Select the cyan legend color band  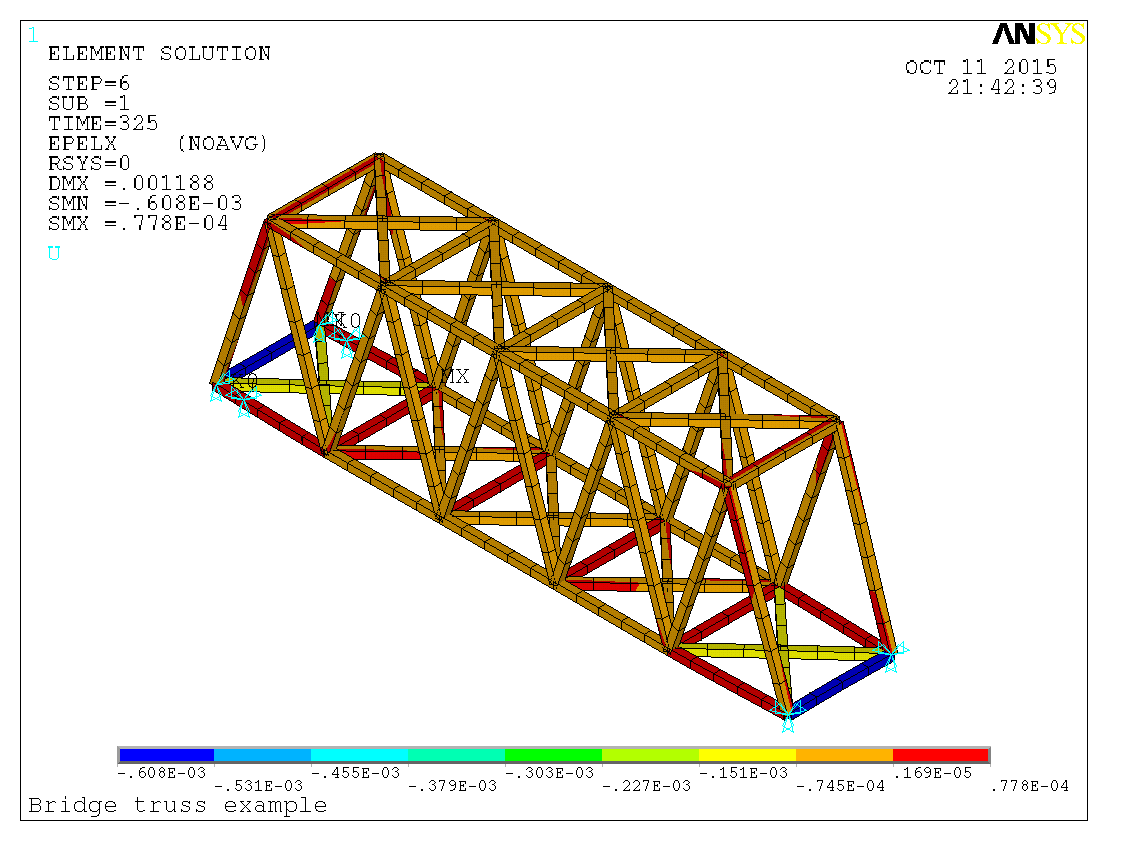[x=359, y=755]
